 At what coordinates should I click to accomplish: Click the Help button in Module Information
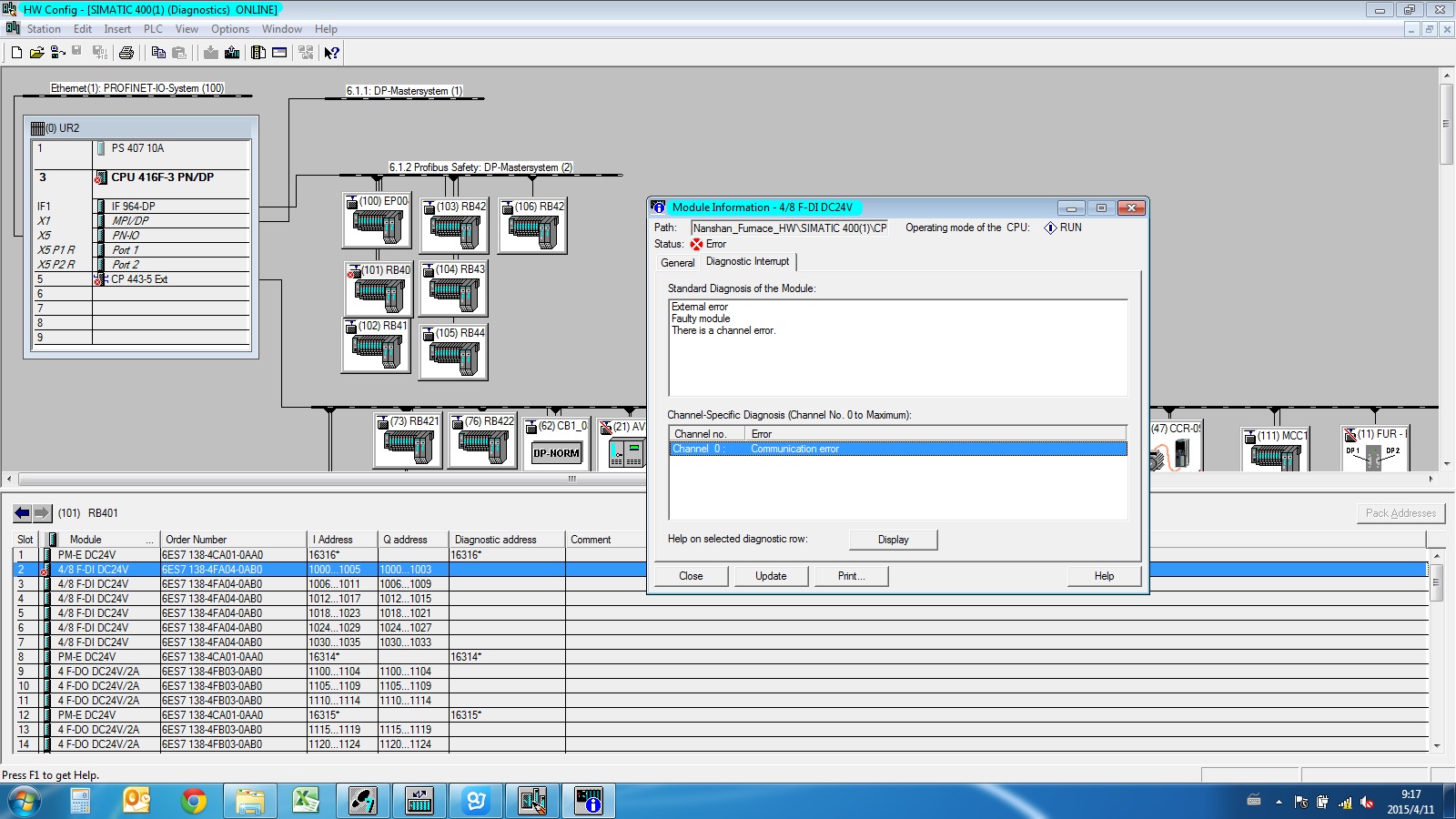point(1104,576)
